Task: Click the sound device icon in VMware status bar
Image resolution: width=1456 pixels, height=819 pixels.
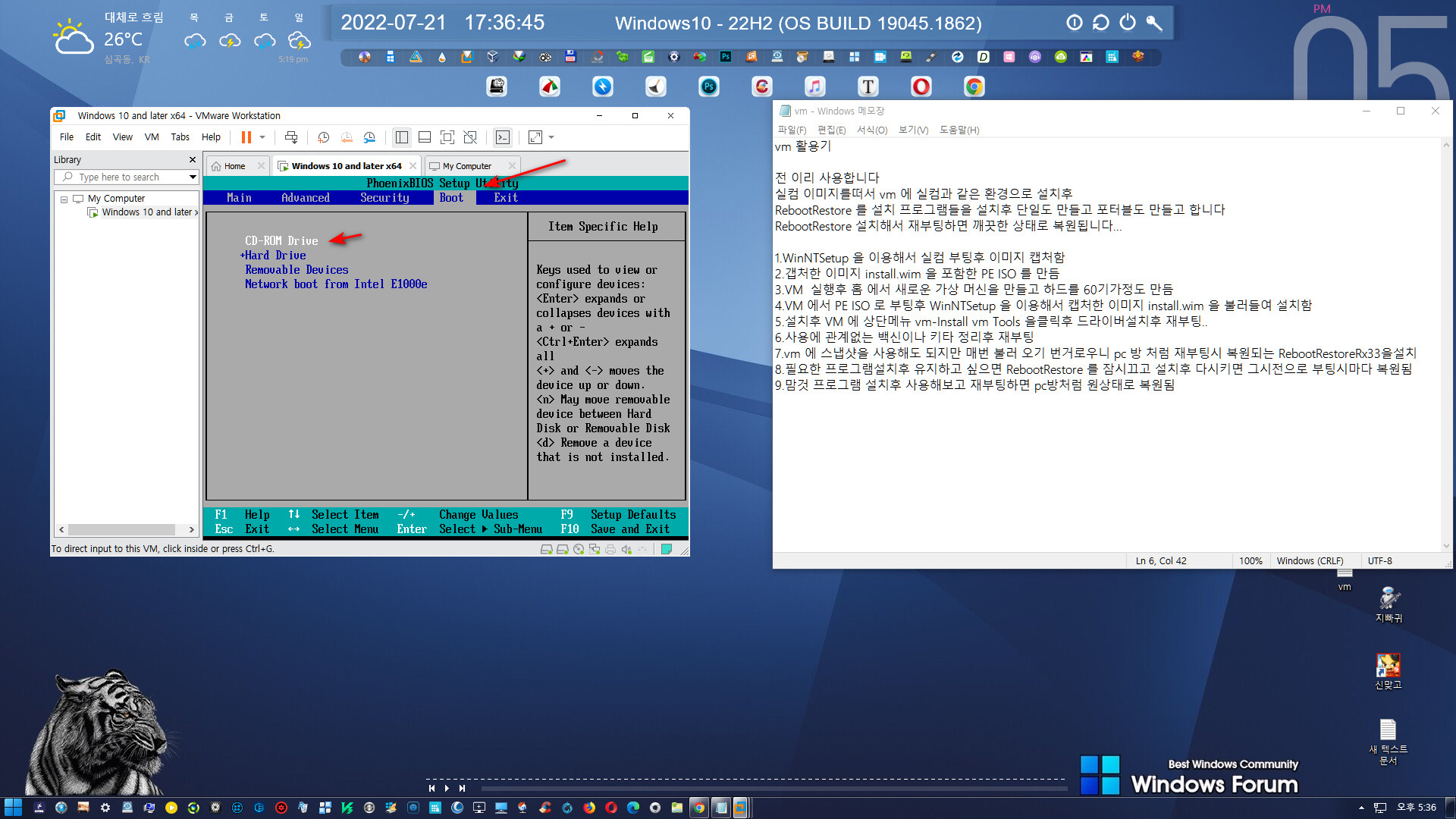Action: pos(626,549)
